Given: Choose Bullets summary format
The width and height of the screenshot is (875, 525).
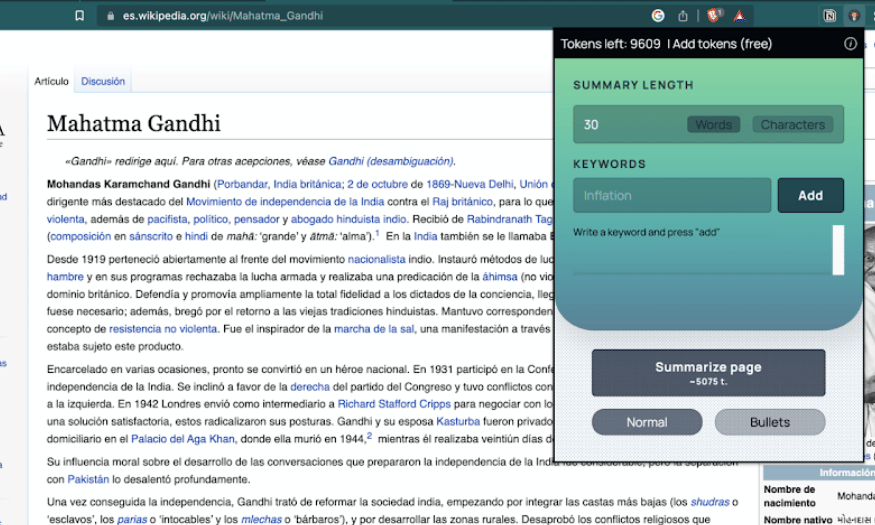Looking at the screenshot, I should coord(770,422).
